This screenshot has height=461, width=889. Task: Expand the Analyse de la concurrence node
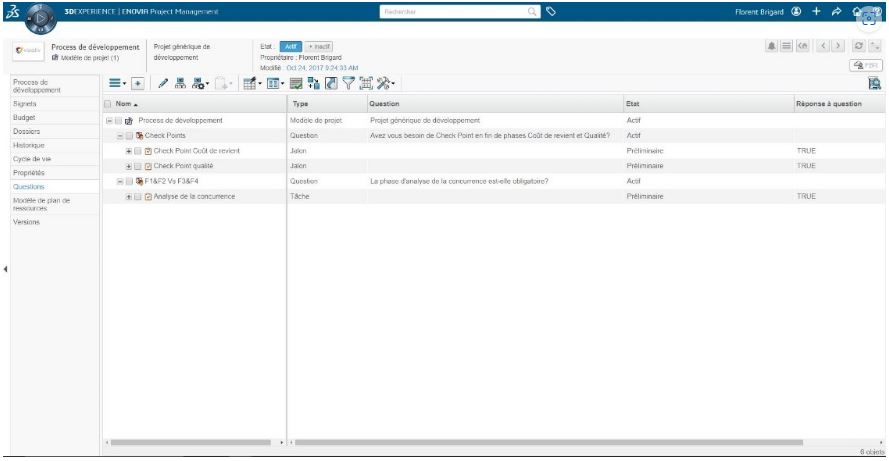129,197
